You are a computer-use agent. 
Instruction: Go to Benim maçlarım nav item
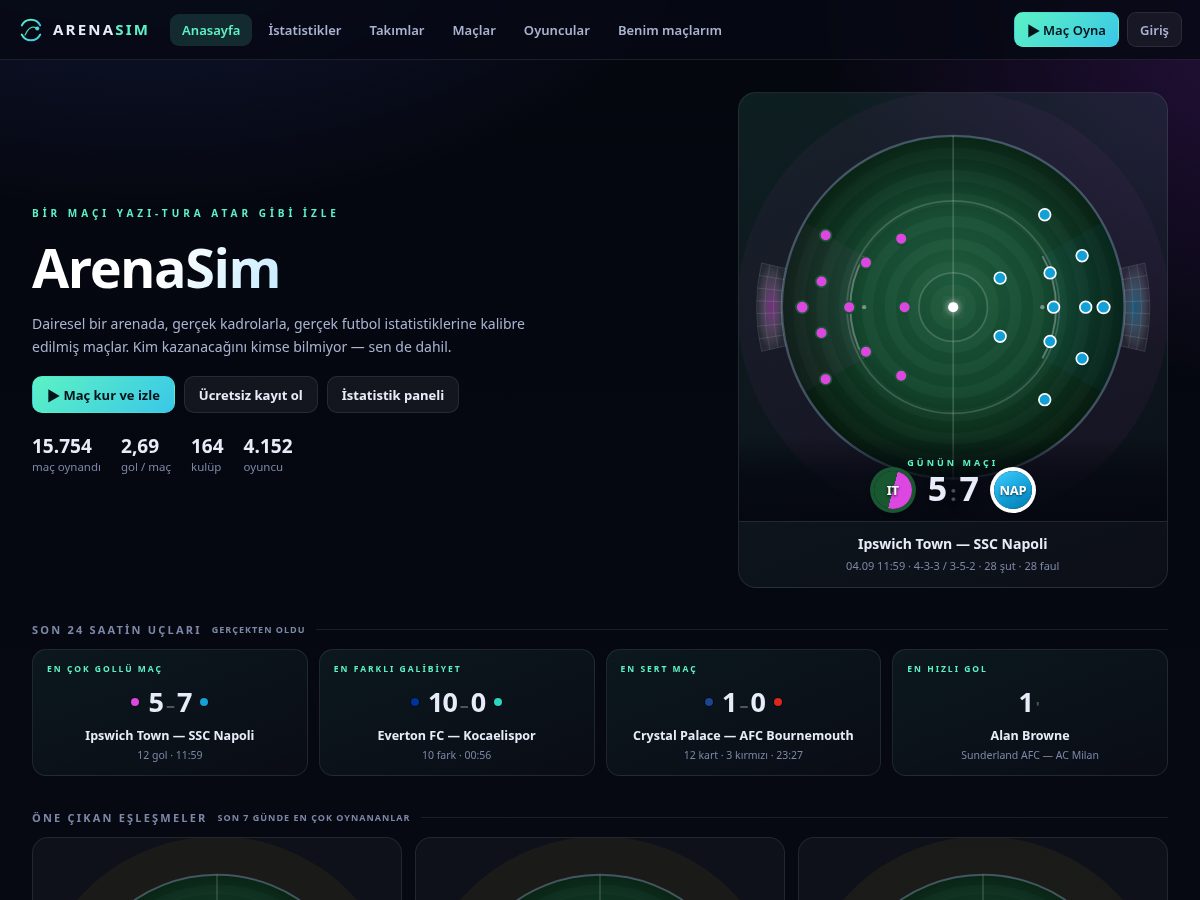pyautogui.click(x=670, y=30)
